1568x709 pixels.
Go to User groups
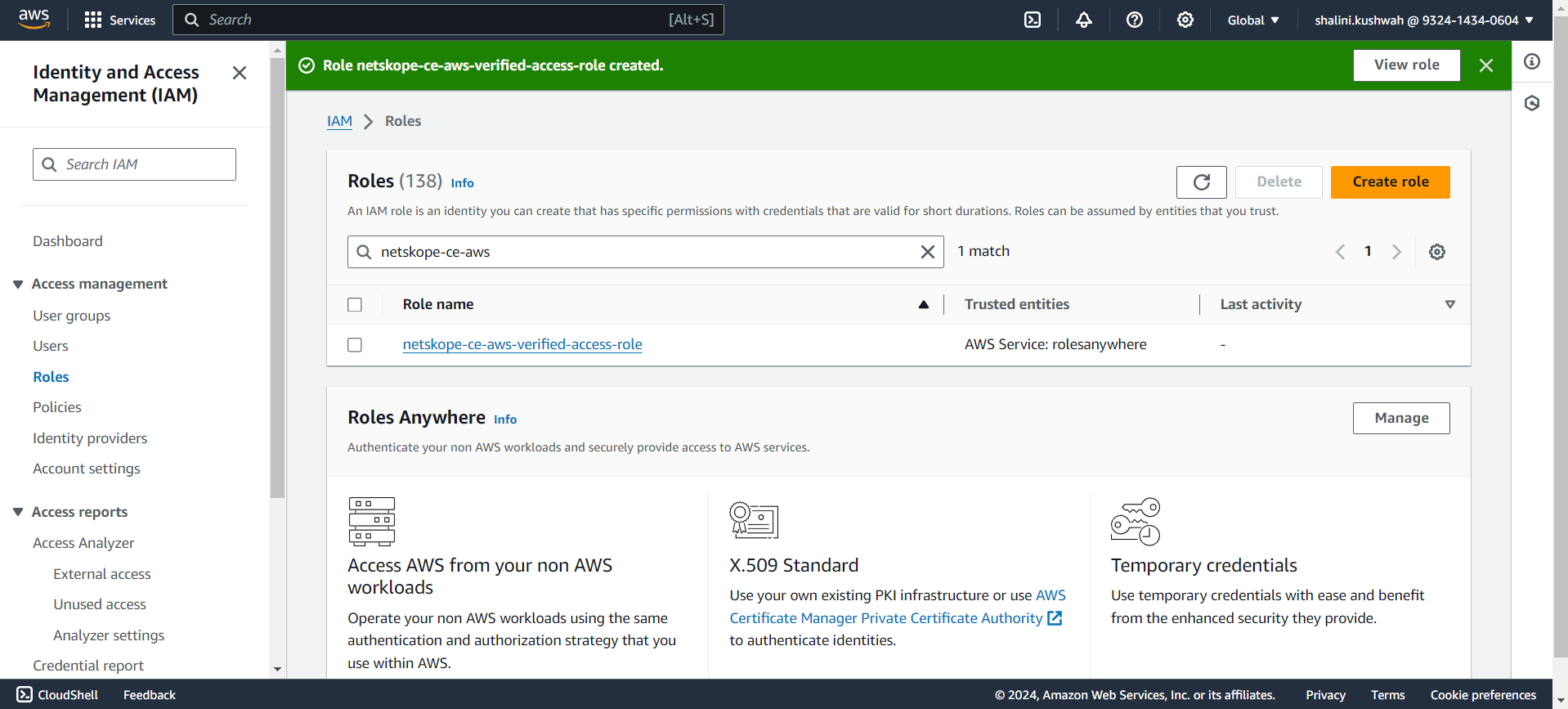[x=72, y=316]
